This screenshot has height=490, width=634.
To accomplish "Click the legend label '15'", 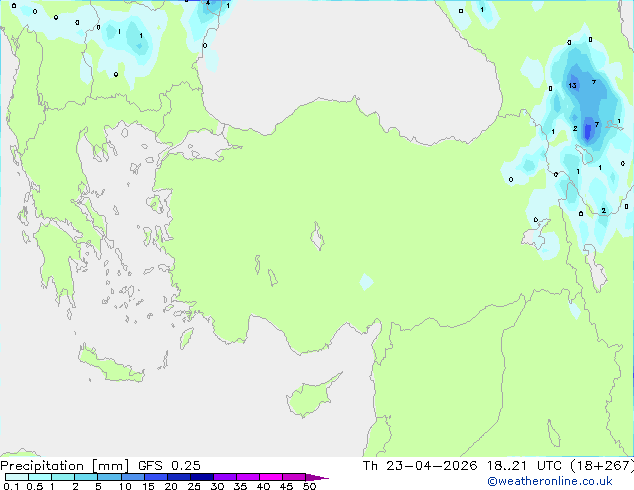I will pyautogui.click(x=148, y=486).
